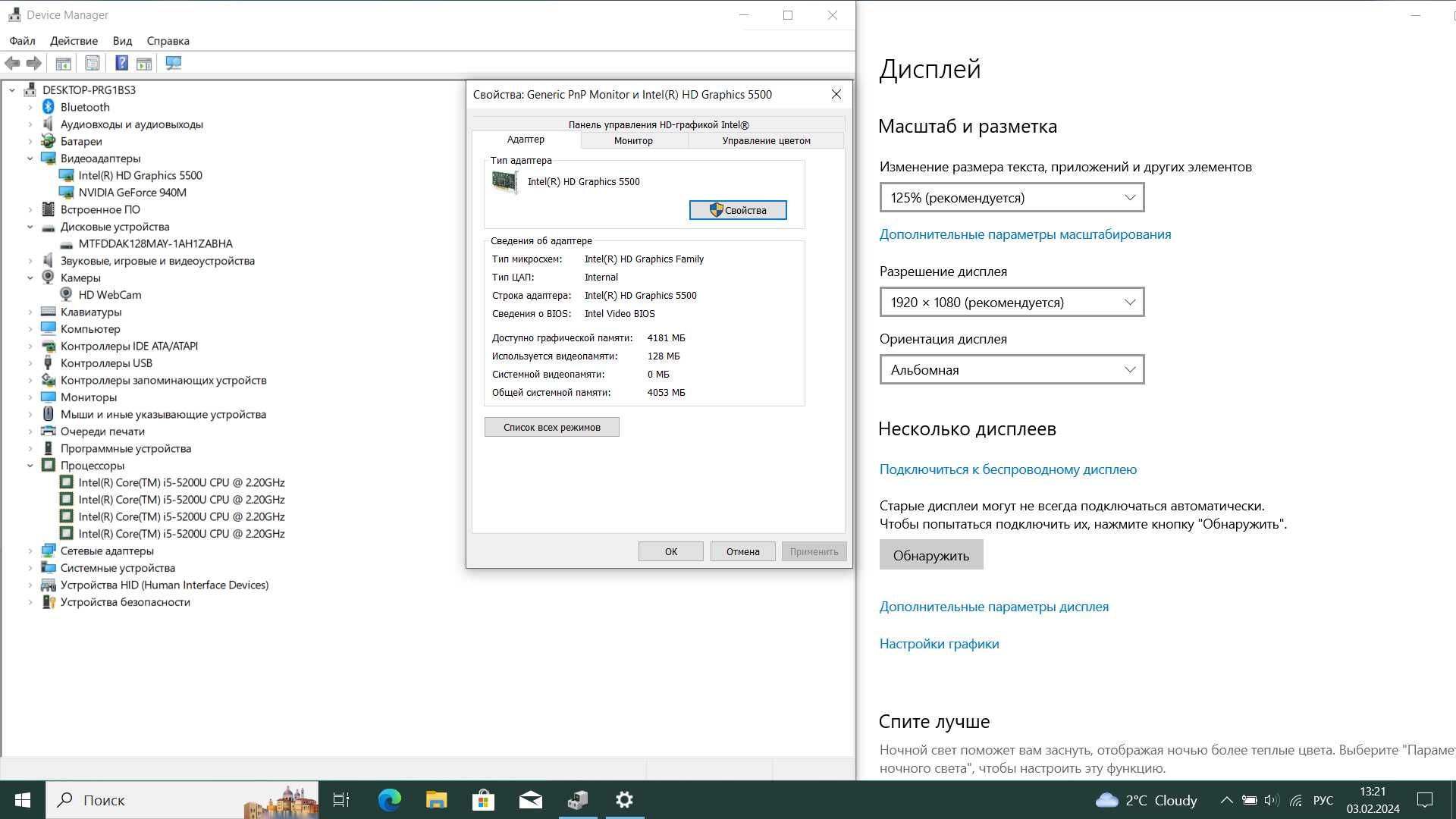Select the Мыши и иные указывающие устройства icon
Image resolution: width=1456 pixels, height=819 pixels.
click(x=49, y=414)
